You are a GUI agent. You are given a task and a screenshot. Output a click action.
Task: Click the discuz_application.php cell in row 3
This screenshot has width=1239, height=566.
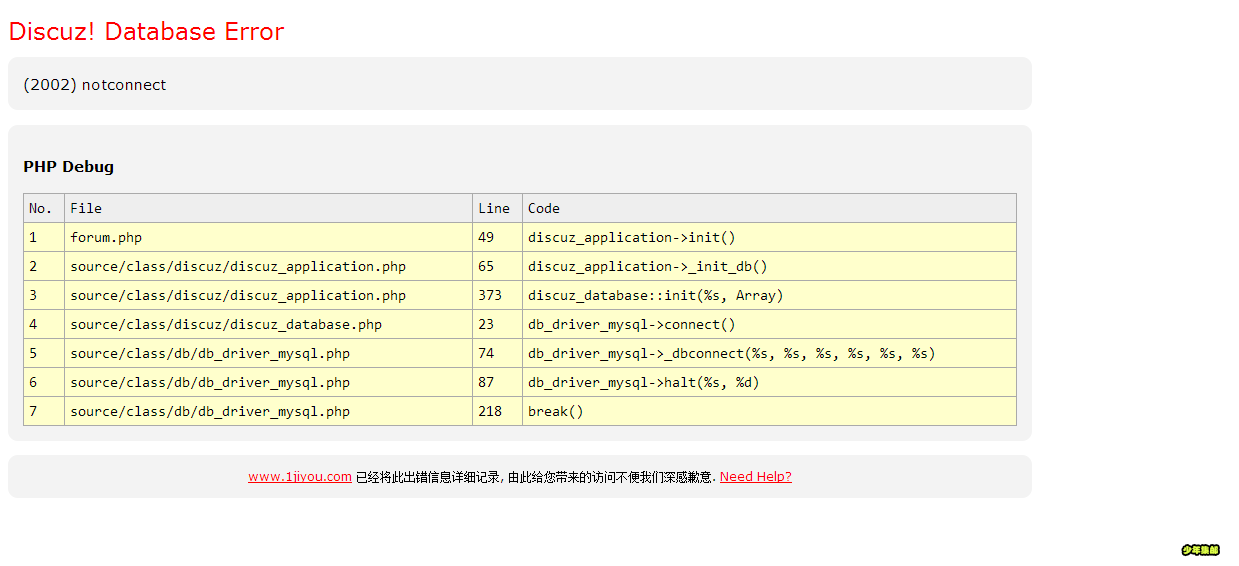(269, 295)
